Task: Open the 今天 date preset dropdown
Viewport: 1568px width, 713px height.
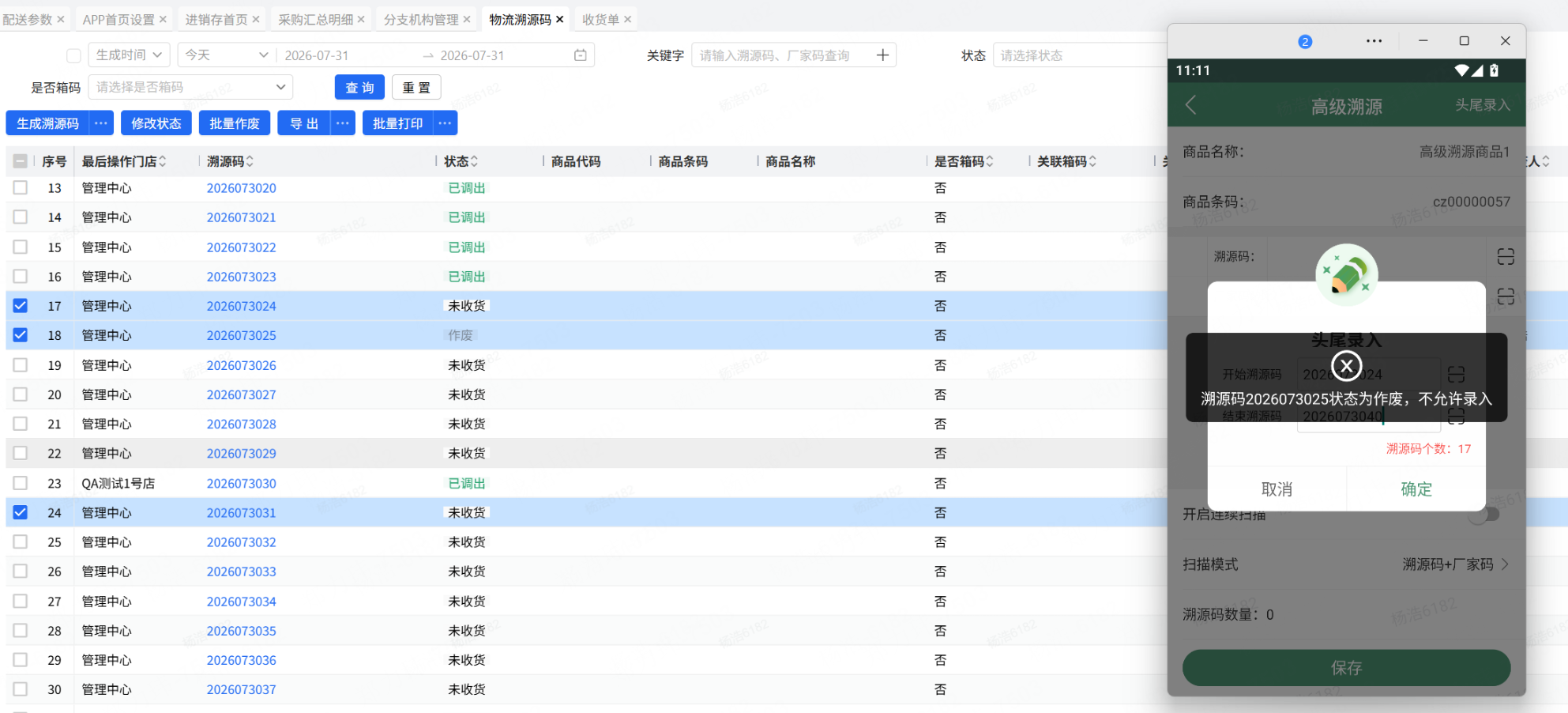Action: (x=227, y=55)
